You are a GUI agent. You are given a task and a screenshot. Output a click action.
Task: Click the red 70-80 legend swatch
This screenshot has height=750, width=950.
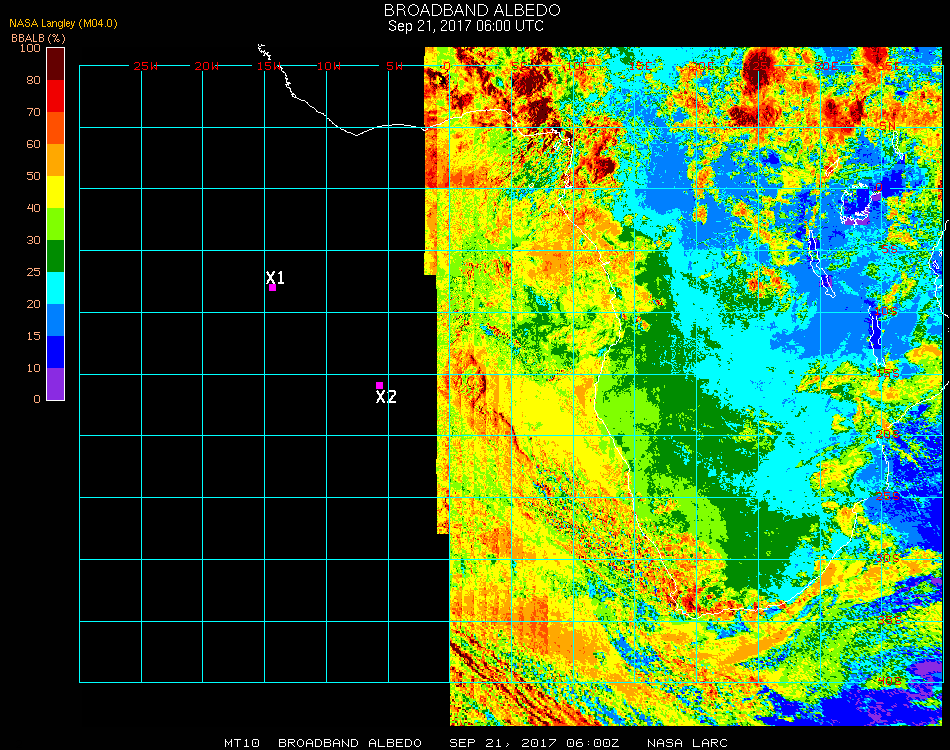(56, 96)
